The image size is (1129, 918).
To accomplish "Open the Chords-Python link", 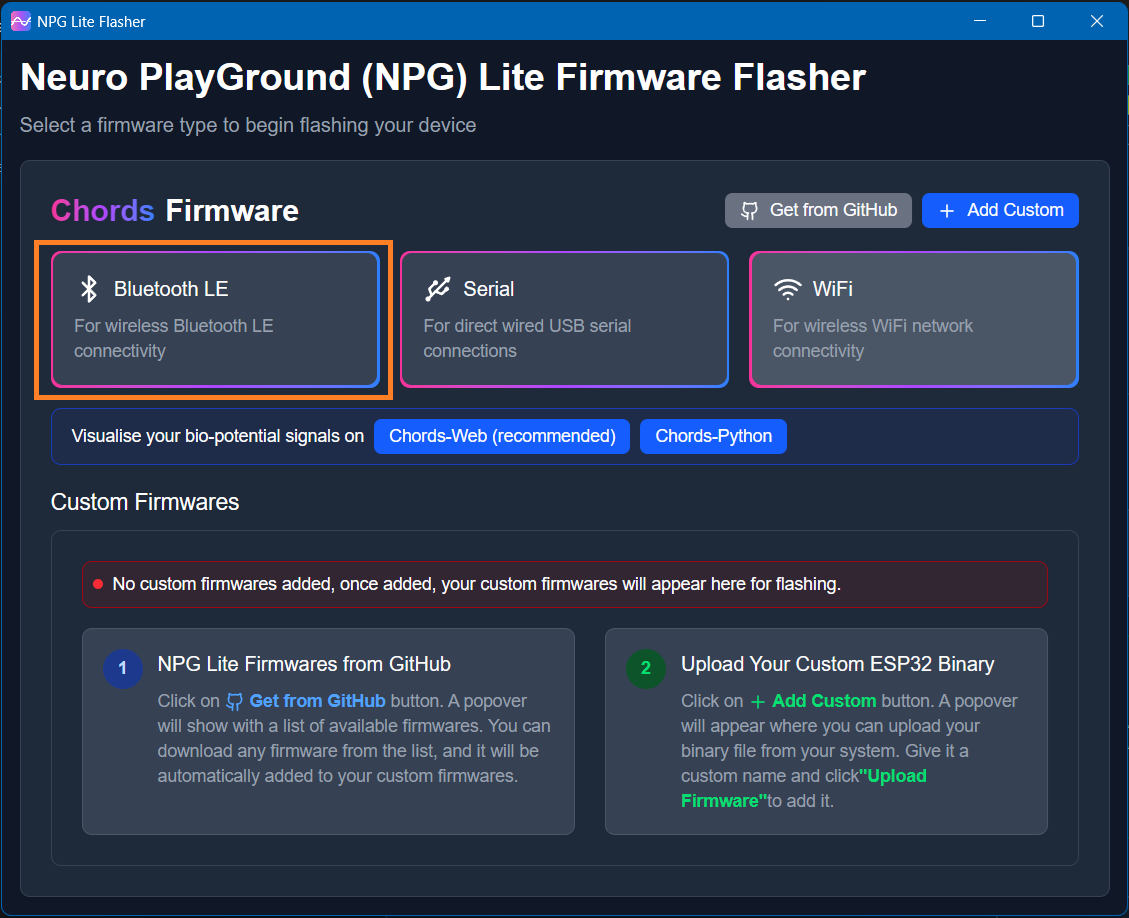I will tap(713, 436).
